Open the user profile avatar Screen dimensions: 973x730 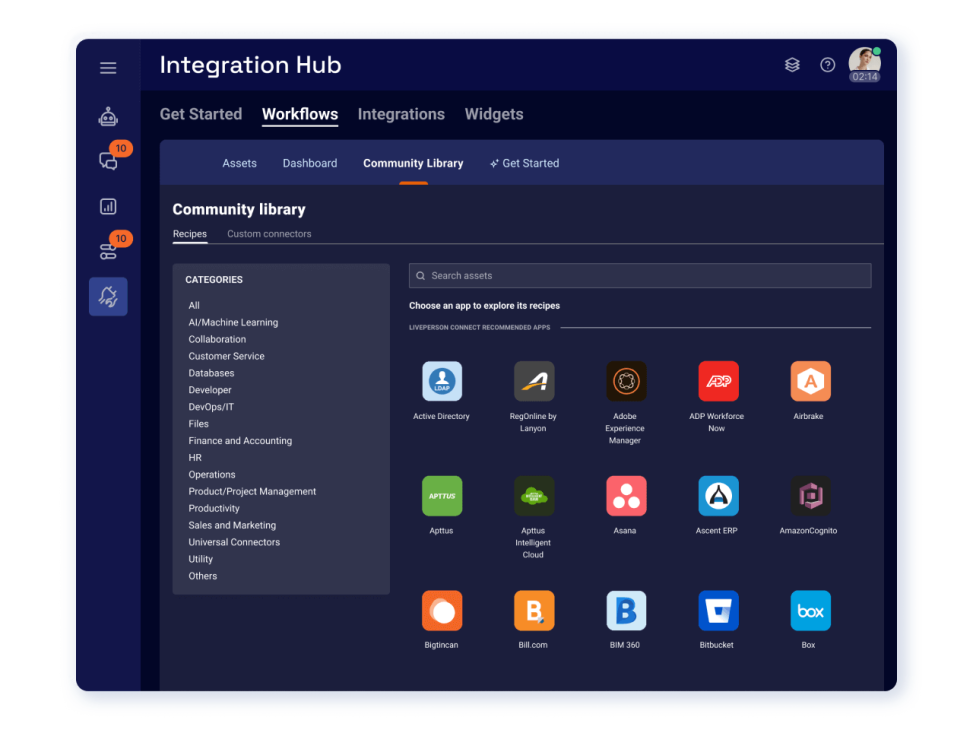[864, 62]
